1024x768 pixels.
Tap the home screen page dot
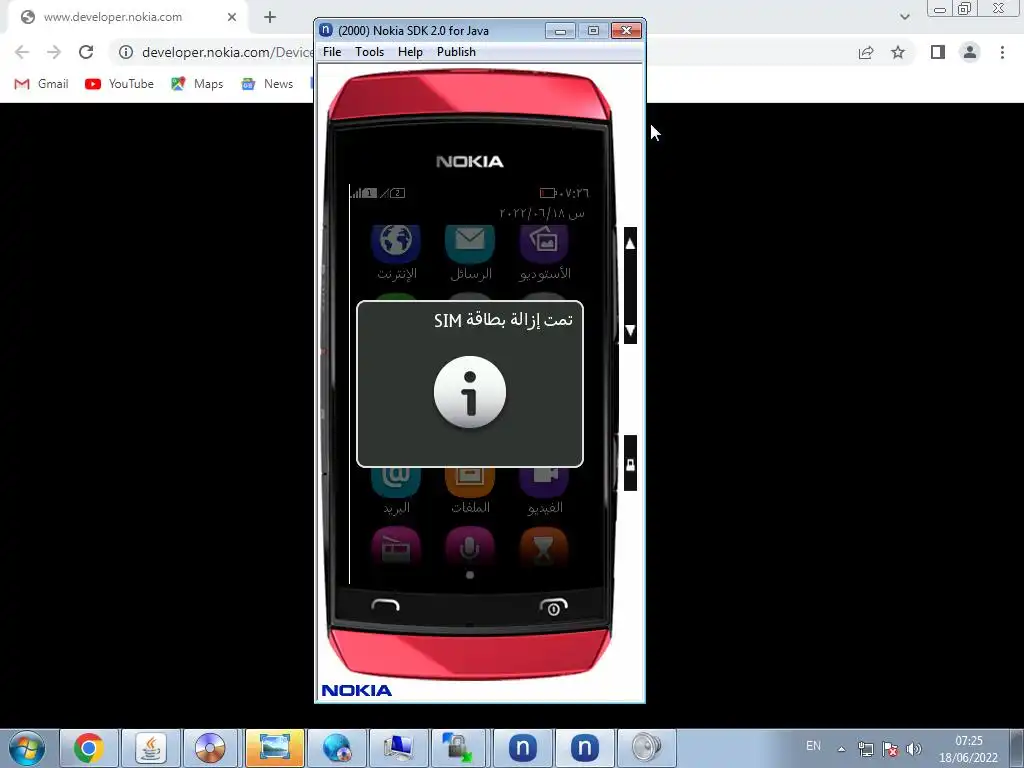470,575
